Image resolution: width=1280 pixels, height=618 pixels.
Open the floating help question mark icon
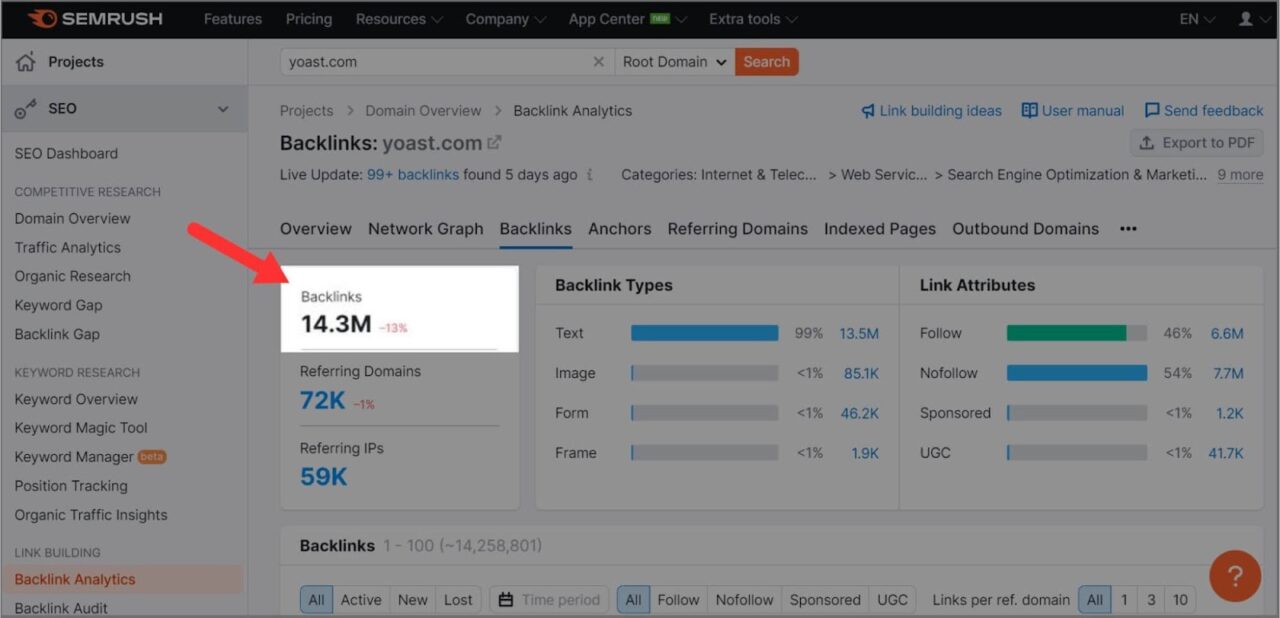(1235, 576)
